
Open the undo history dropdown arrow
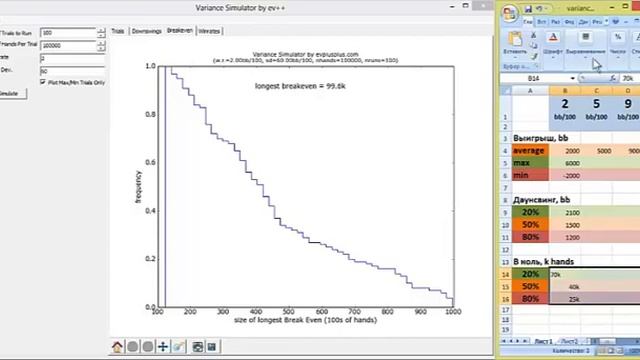(546, 9)
